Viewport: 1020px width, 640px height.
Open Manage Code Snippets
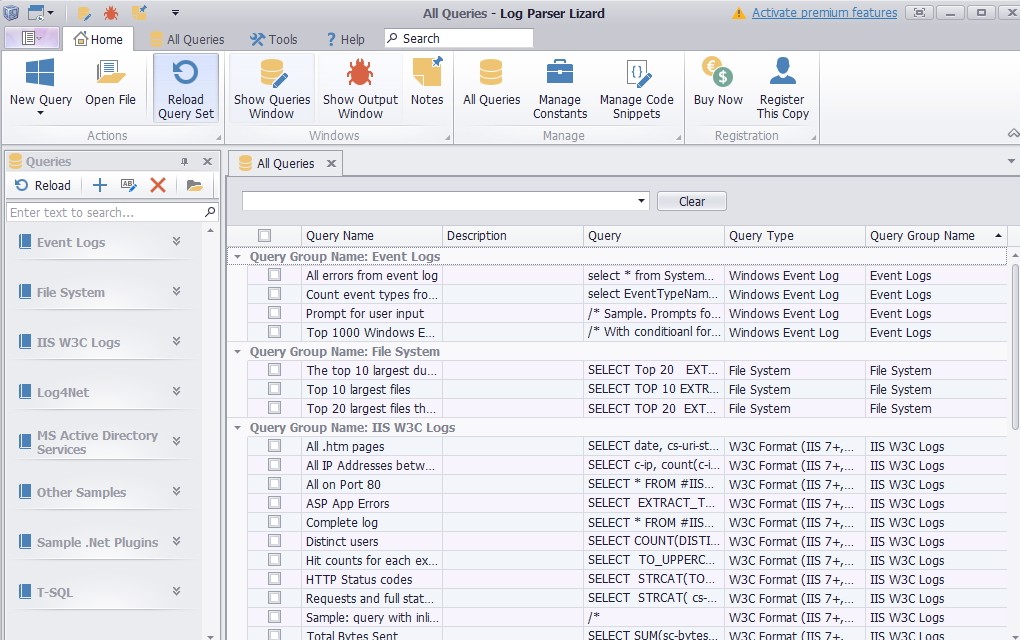(636, 75)
